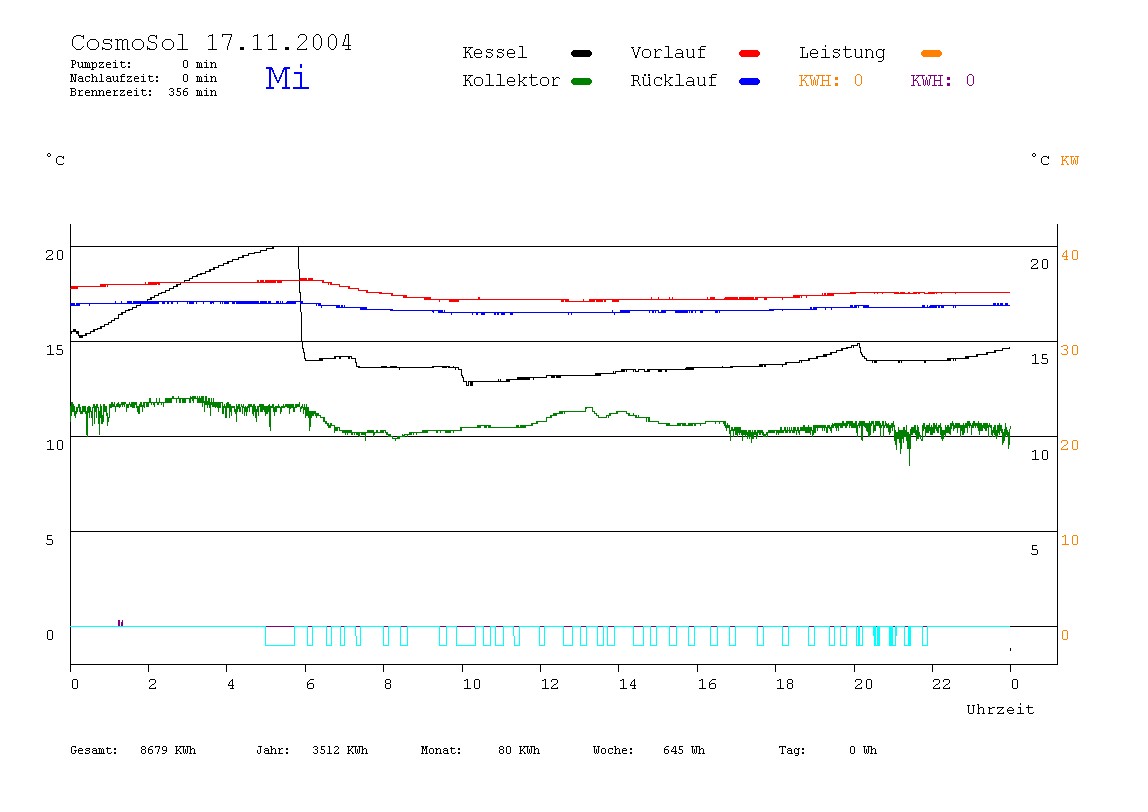
Task: Select the "0 min" value beside Pumpzeit
Action: (x=199, y=64)
